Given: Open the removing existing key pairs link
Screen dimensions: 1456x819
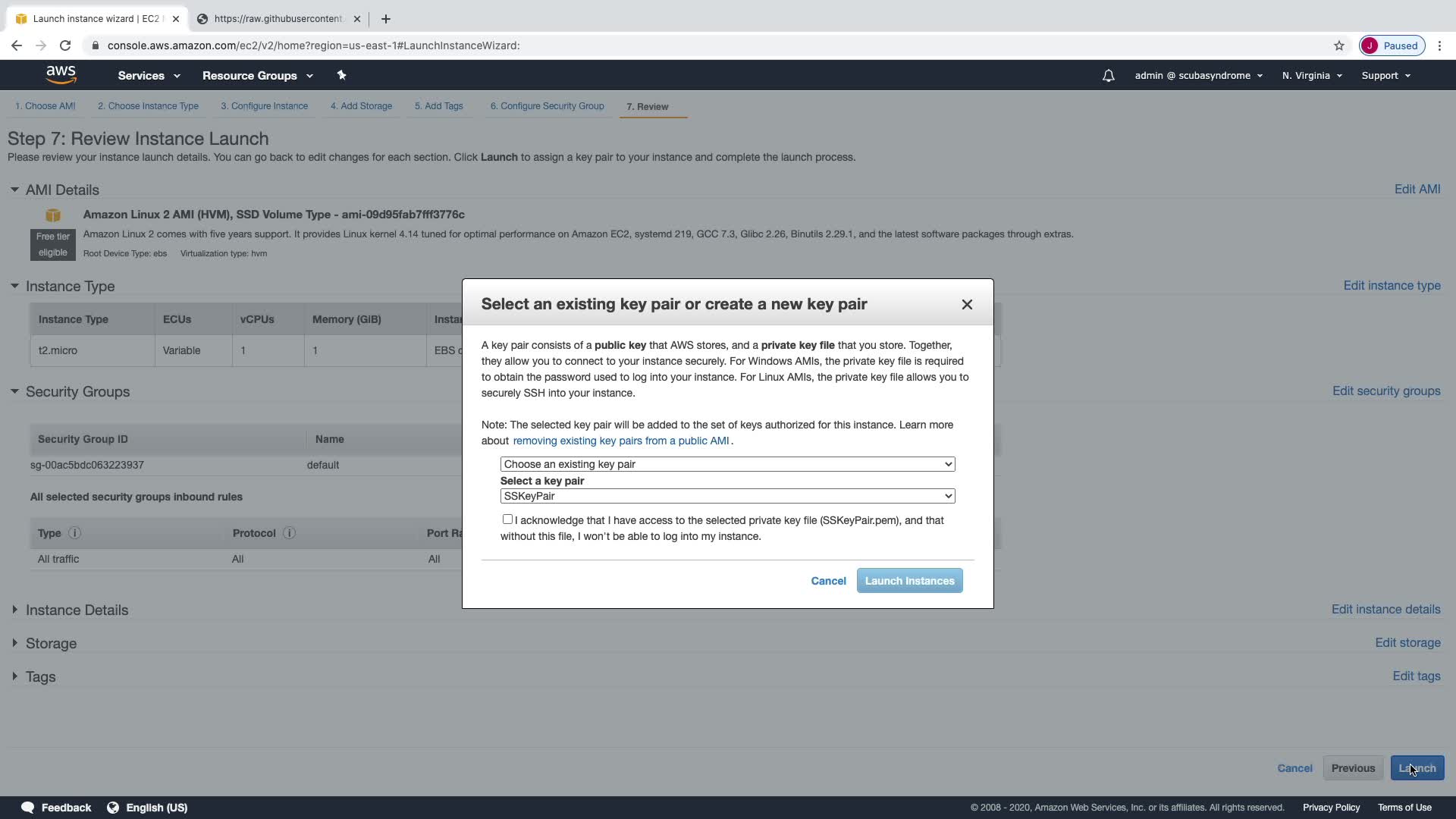Looking at the screenshot, I should [620, 441].
